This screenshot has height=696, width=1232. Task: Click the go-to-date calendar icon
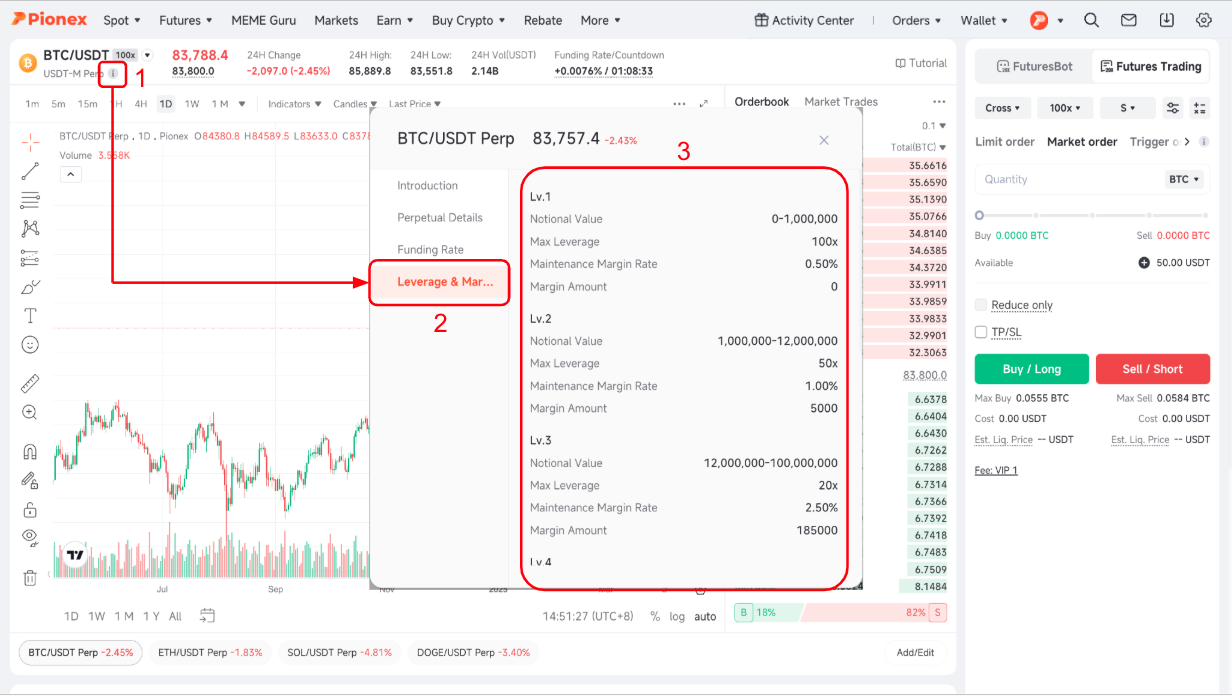[x=208, y=616]
